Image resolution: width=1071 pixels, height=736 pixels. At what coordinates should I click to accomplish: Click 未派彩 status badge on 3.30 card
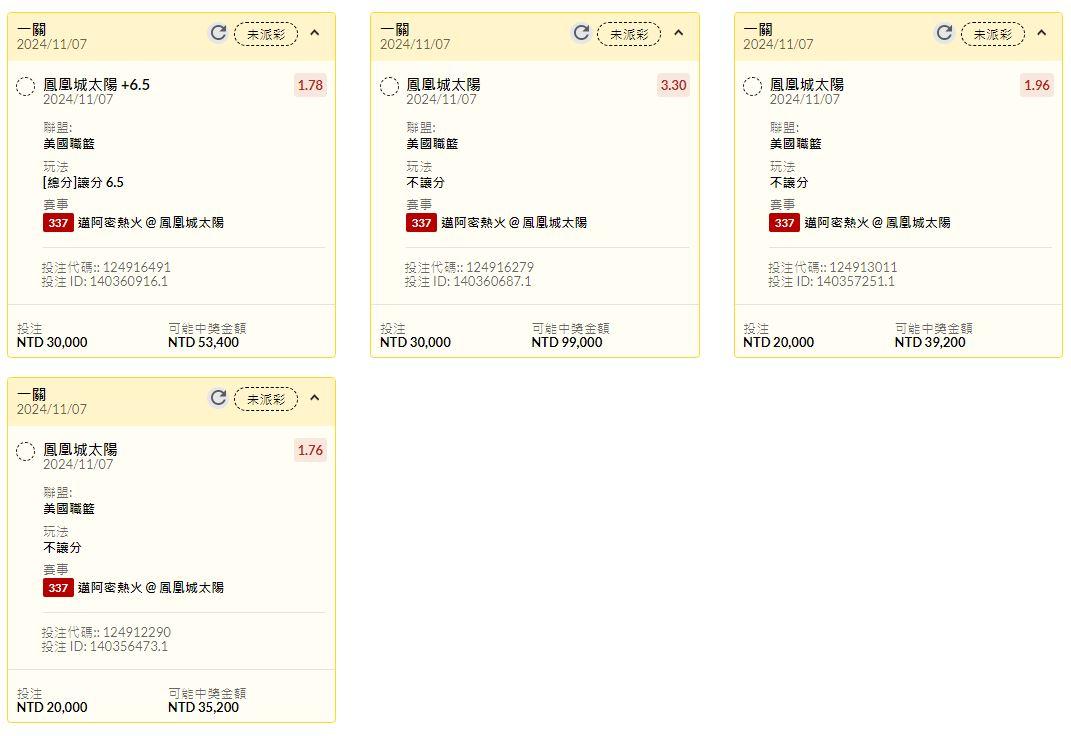point(629,33)
